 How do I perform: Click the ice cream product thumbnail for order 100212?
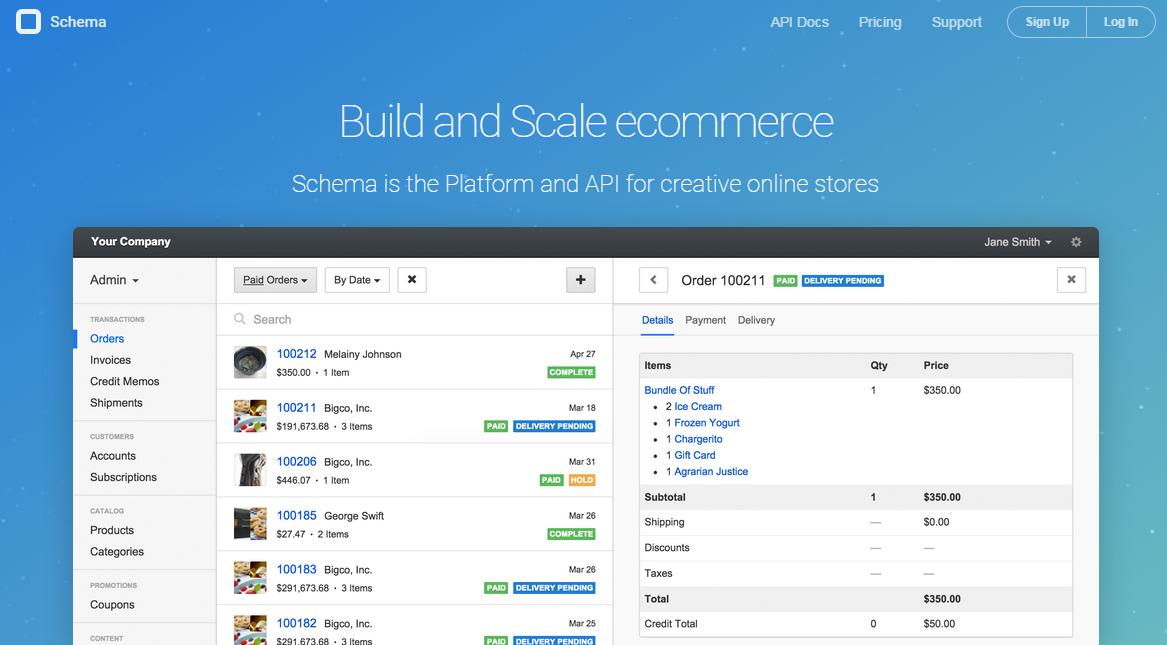tap(249, 361)
